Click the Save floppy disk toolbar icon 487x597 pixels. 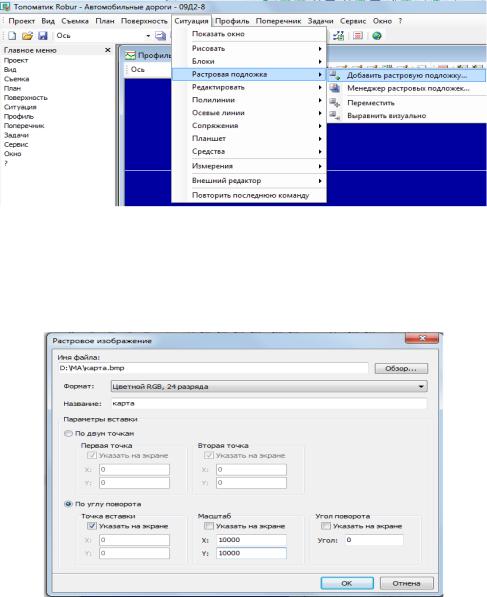click(x=43, y=36)
